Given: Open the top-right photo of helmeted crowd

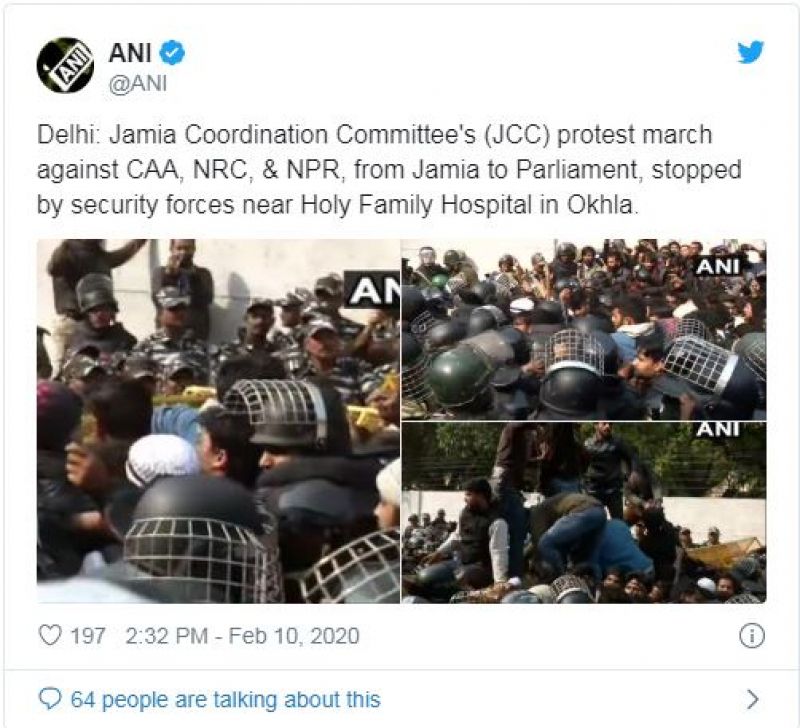Looking at the screenshot, I should coord(584,330).
